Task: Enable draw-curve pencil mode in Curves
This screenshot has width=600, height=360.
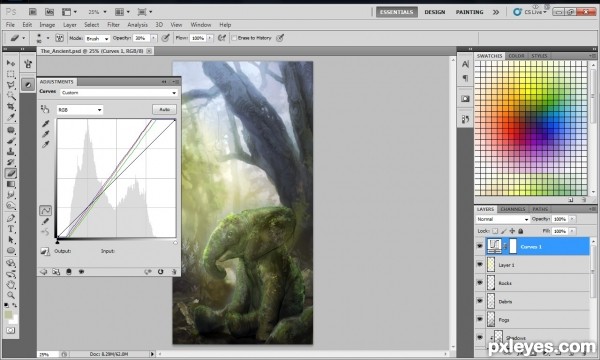Action: click(45, 221)
